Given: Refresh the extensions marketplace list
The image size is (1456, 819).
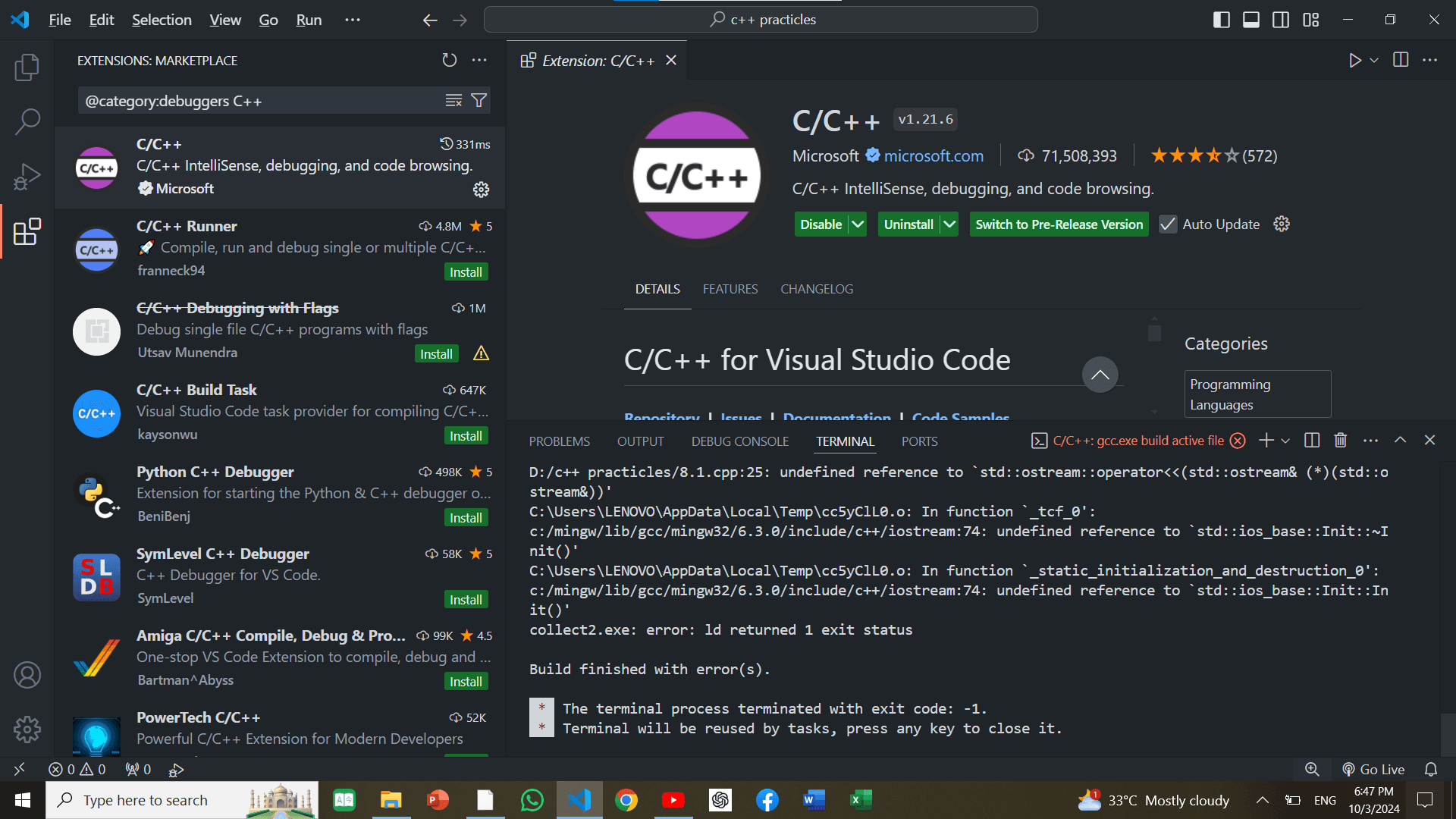Looking at the screenshot, I should (450, 60).
